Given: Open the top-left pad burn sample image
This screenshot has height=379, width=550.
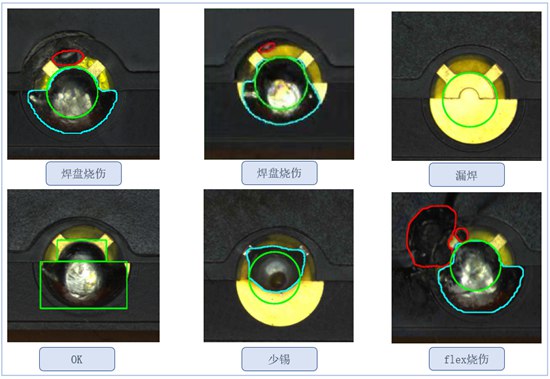Looking at the screenshot, I should (x=83, y=84).
